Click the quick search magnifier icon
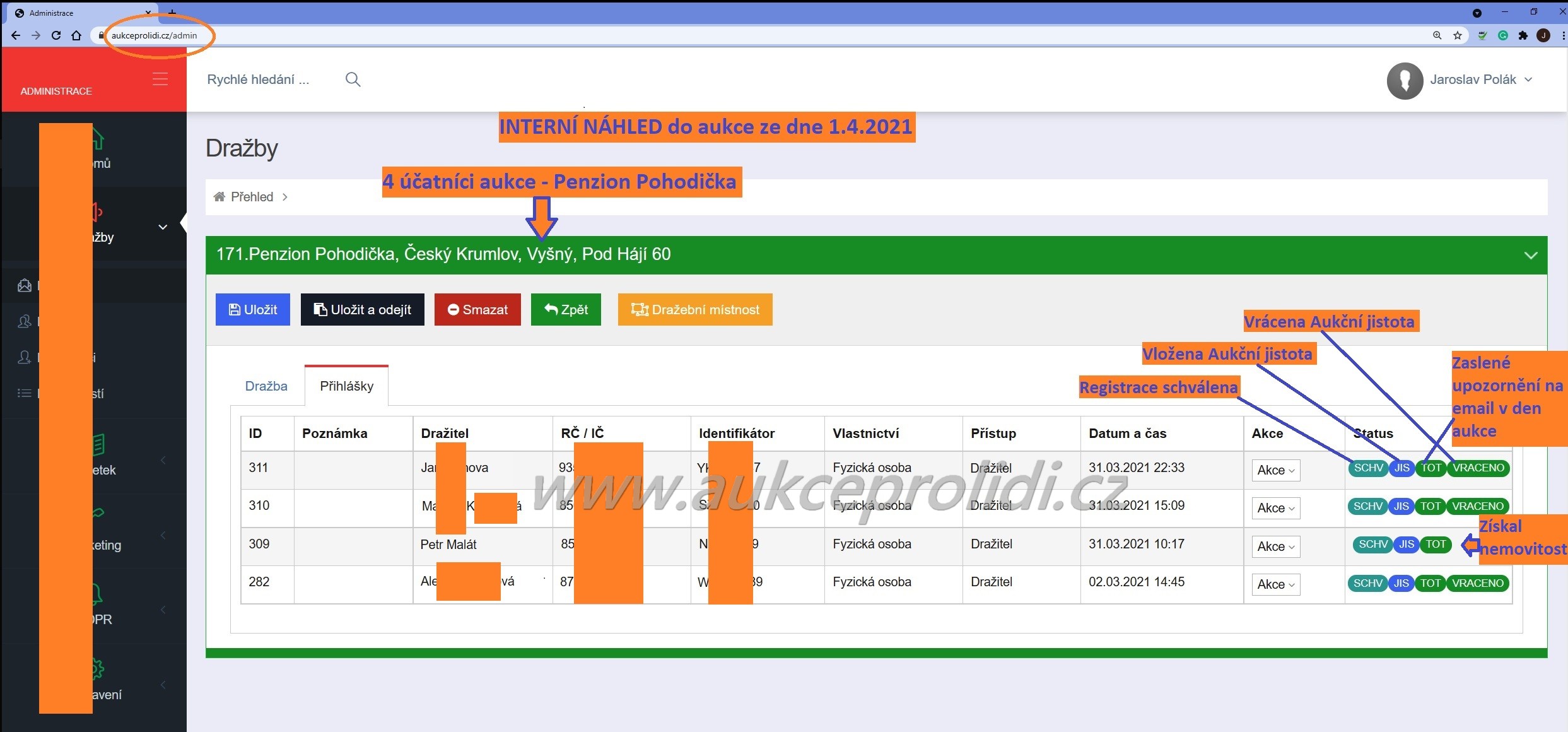 point(353,80)
